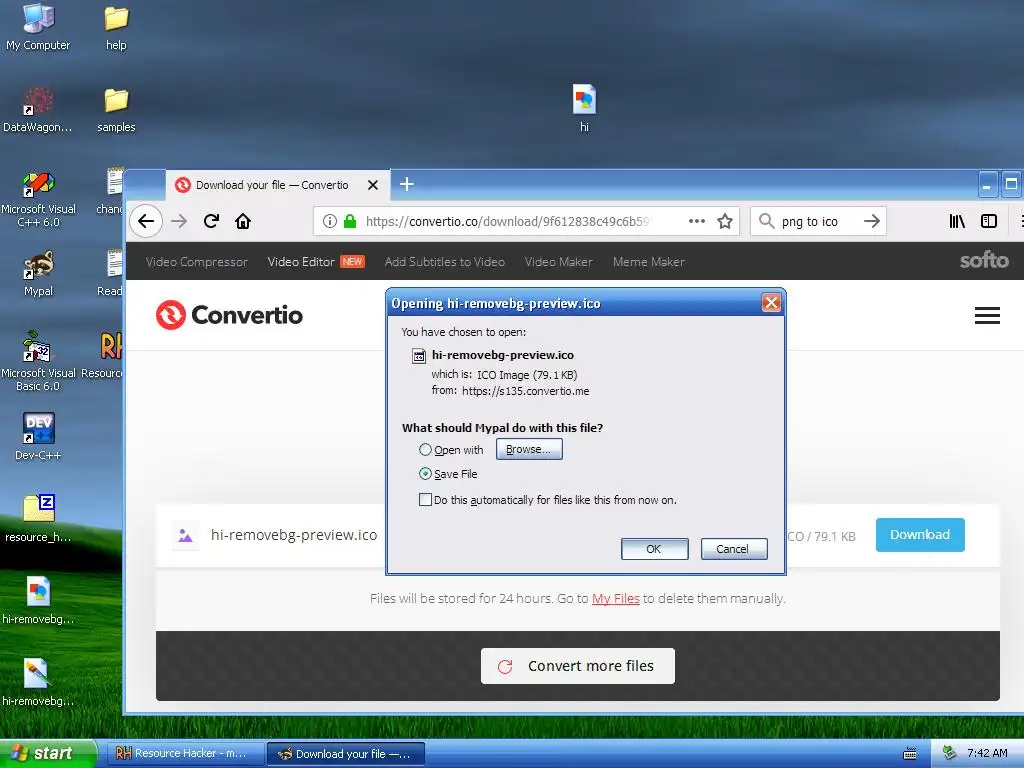Open the Convertio hamburger menu

[x=987, y=315]
